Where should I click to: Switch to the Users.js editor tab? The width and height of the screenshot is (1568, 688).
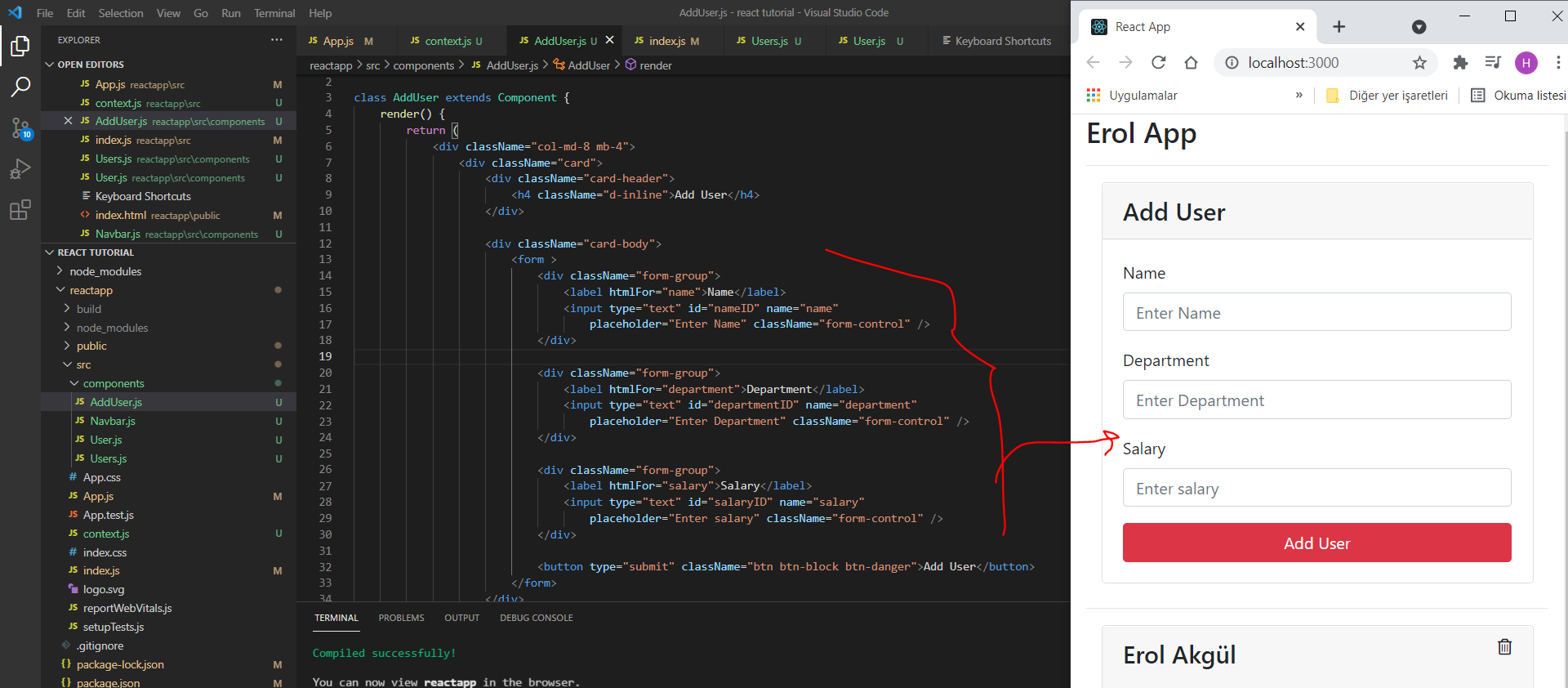(768, 41)
